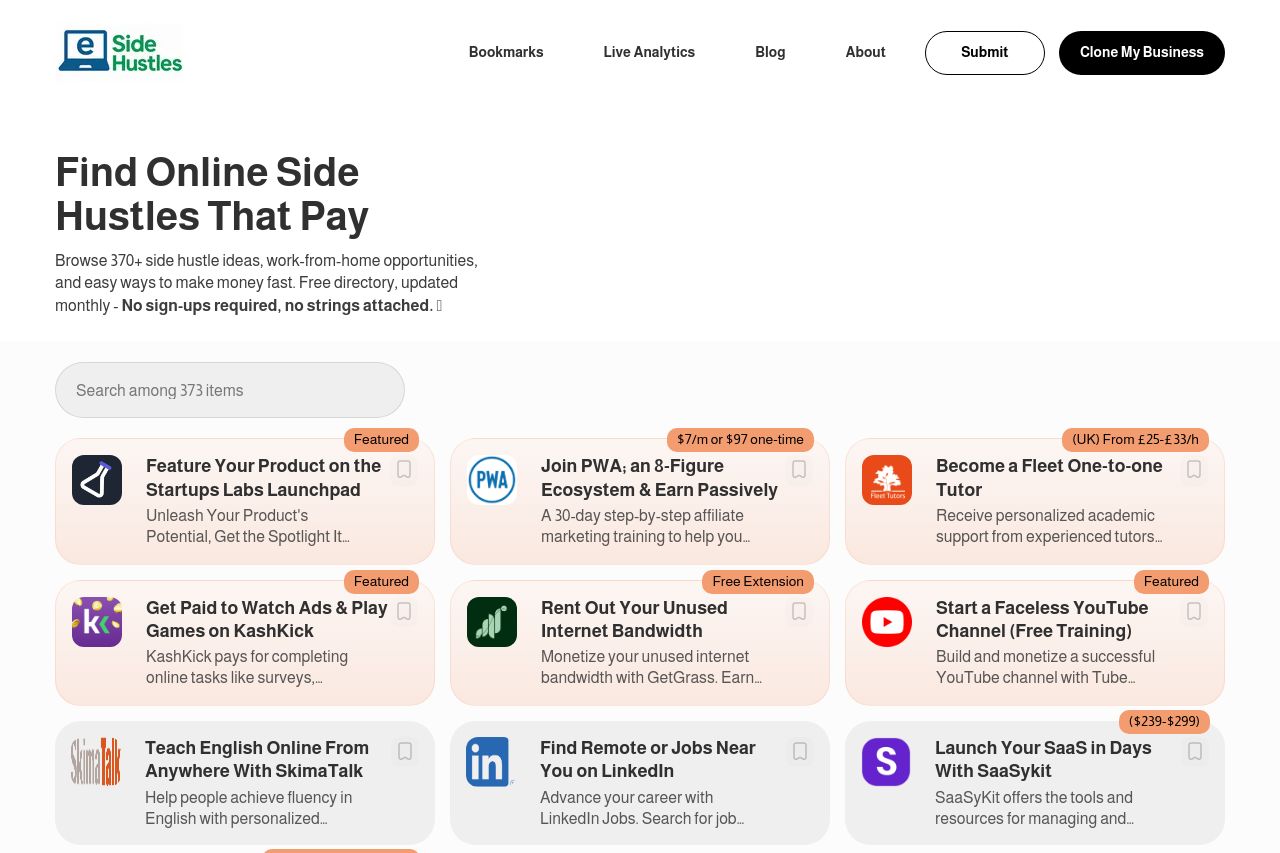
Task: Click Featured badge on YouTube Channel card
Action: tap(1171, 582)
